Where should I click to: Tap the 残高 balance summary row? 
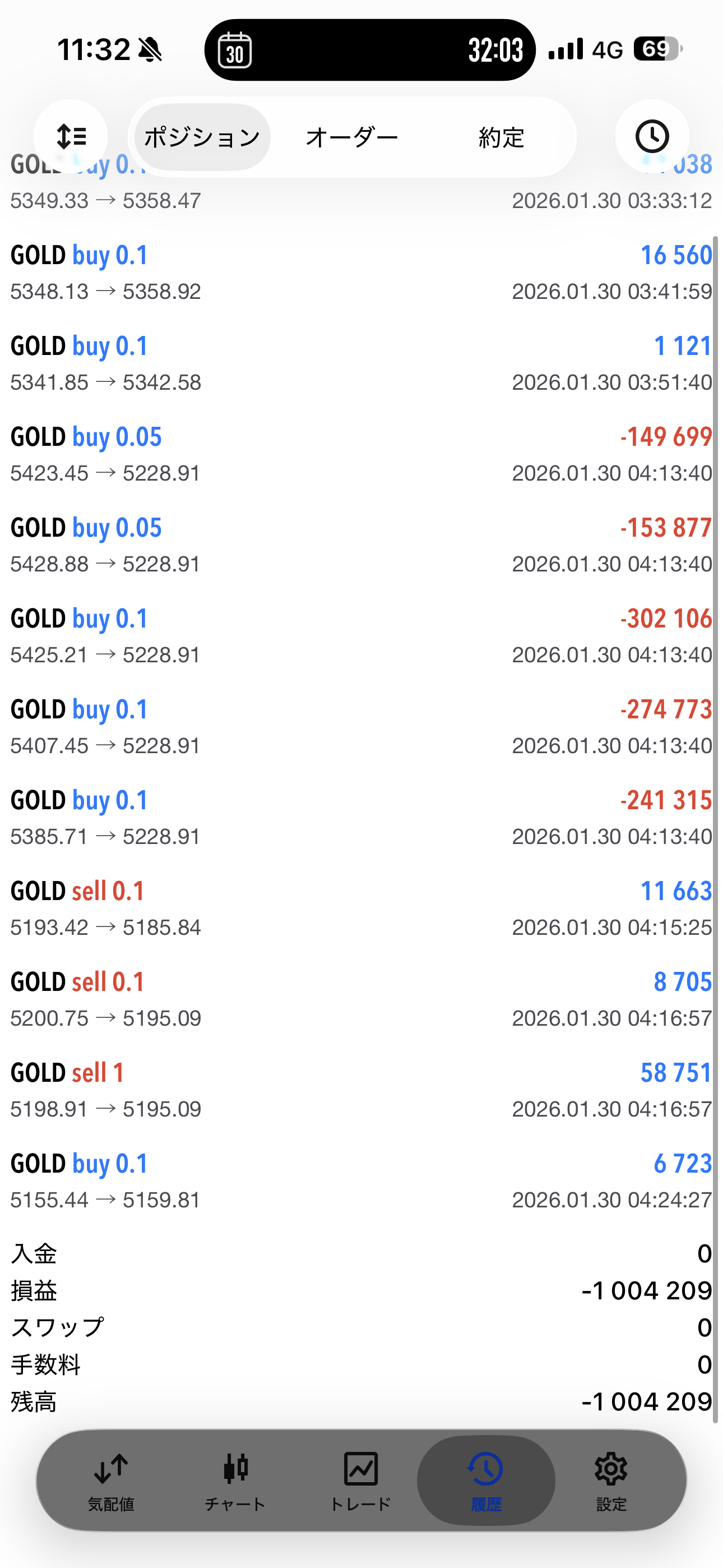[x=361, y=1402]
